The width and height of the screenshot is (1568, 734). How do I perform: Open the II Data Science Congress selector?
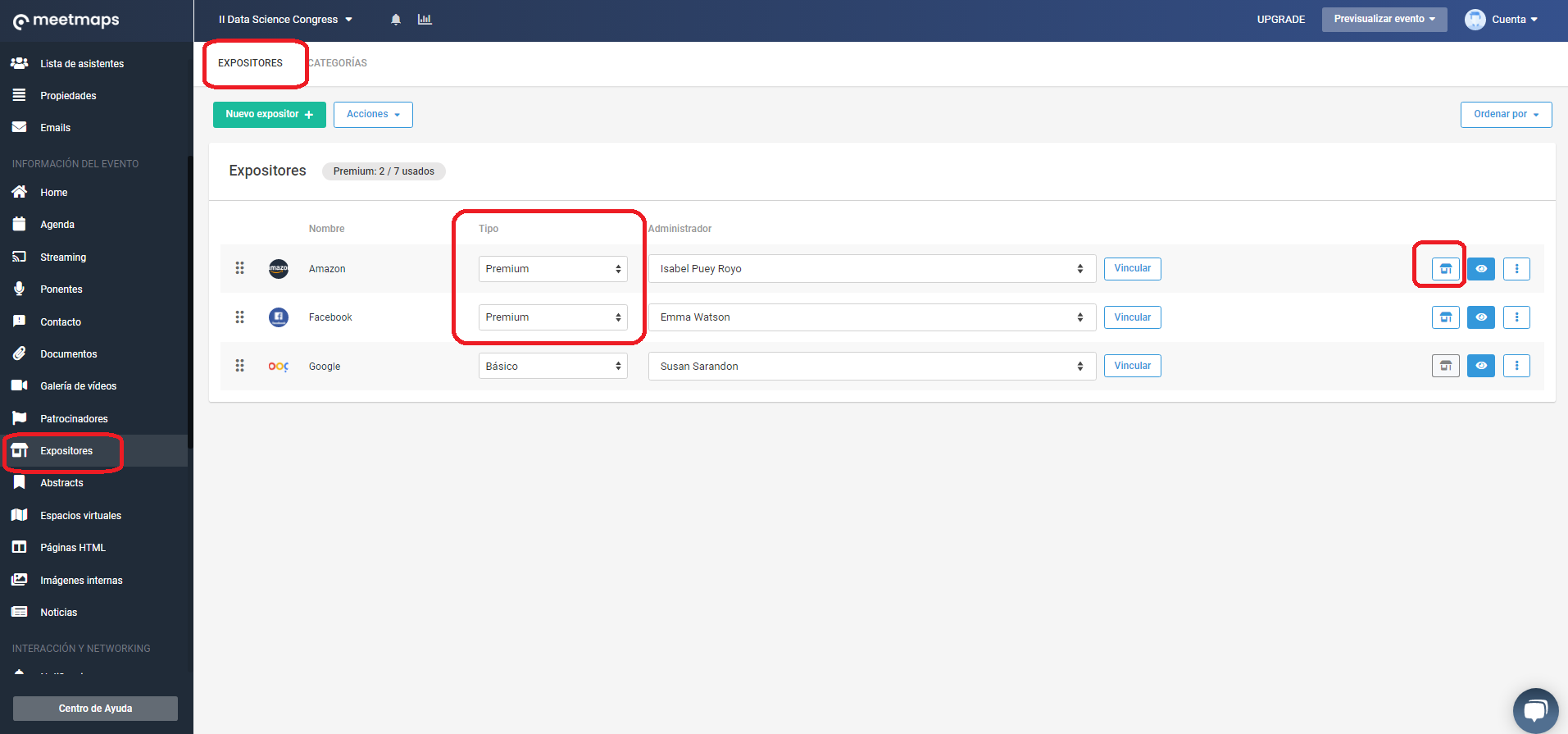[285, 20]
